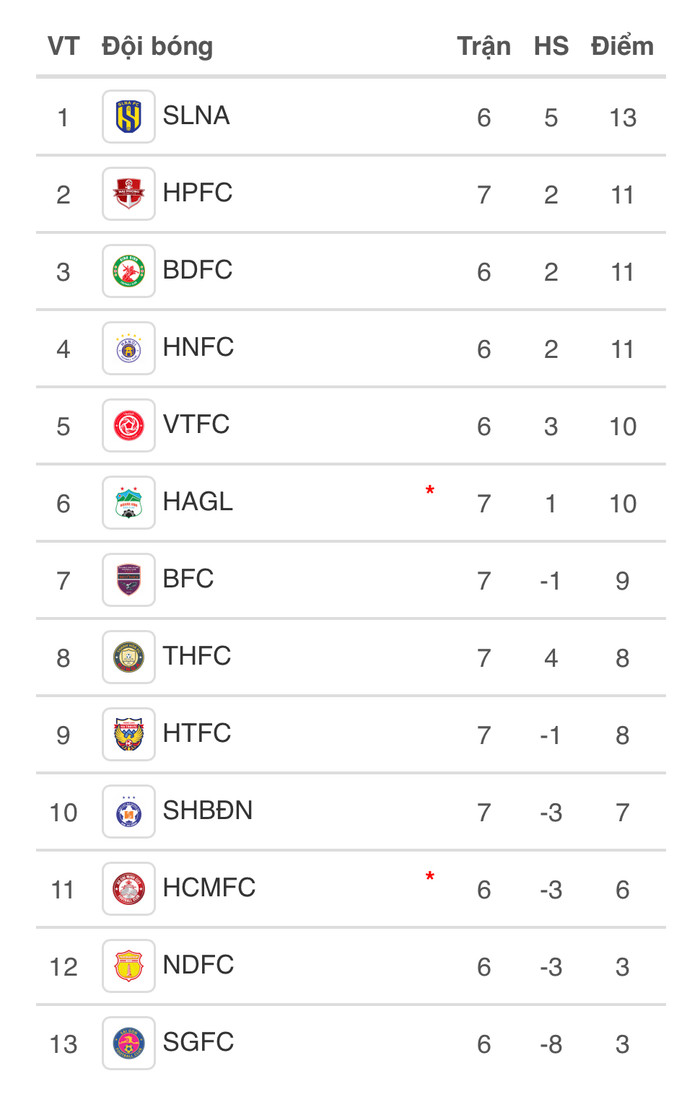Click the HPFC team crest

(128, 194)
